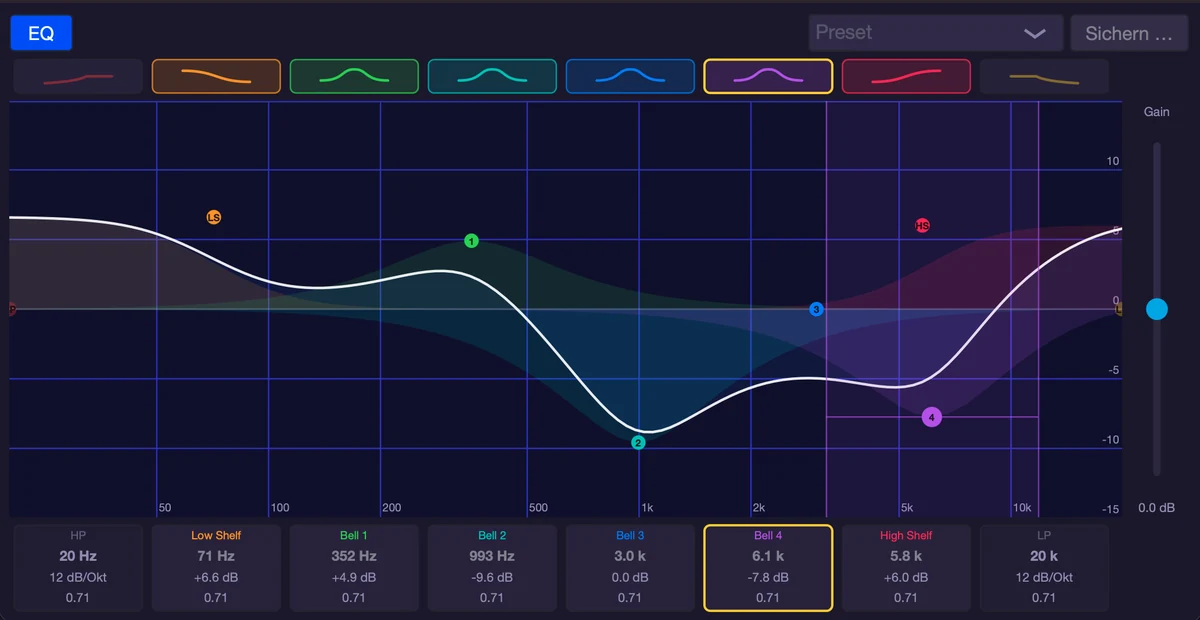The width and height of the screenshot is (1200, 620).
Task: Click the 71 Hz frequency value
Action: (x=216, y=556)
